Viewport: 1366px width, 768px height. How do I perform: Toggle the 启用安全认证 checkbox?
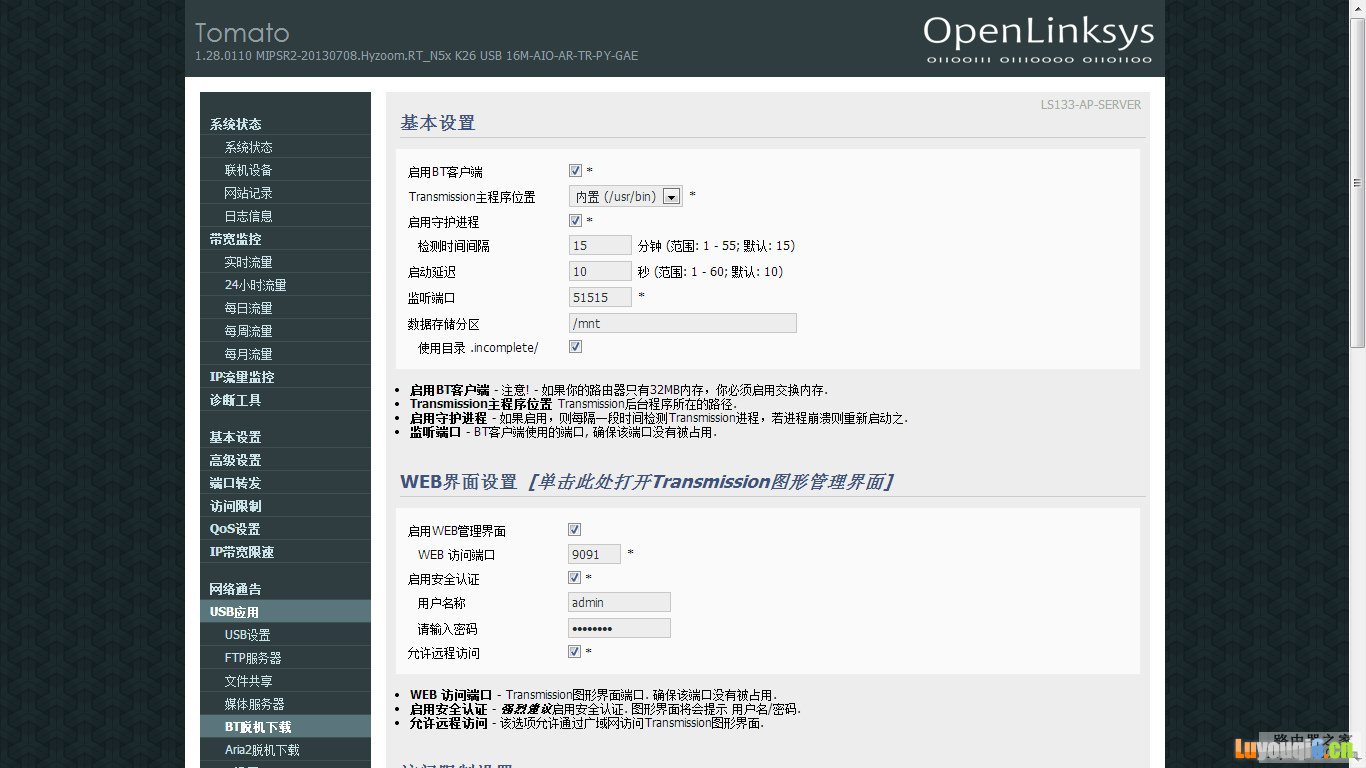[574, 578]
